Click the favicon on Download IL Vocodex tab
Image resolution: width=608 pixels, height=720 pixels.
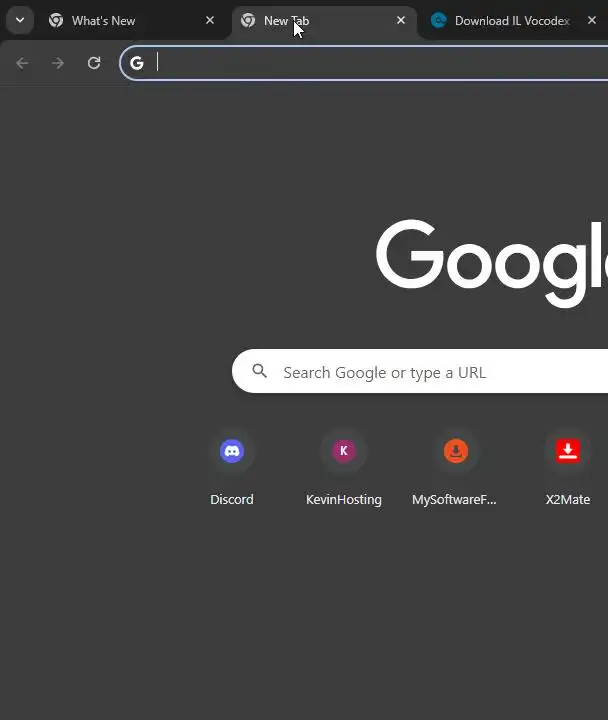click(439, 20)
